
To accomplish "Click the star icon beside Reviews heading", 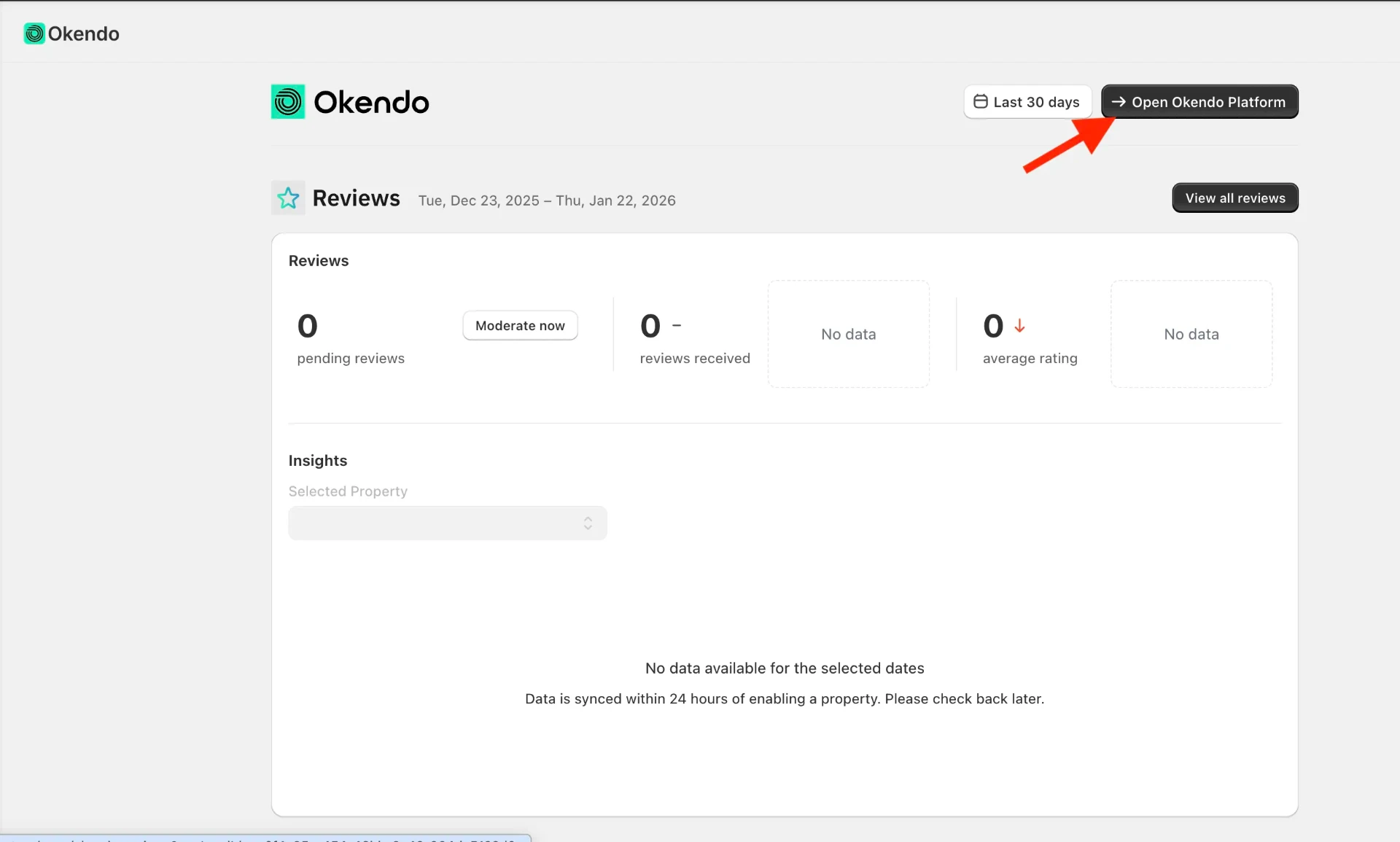I will click(x=288, y=198).
